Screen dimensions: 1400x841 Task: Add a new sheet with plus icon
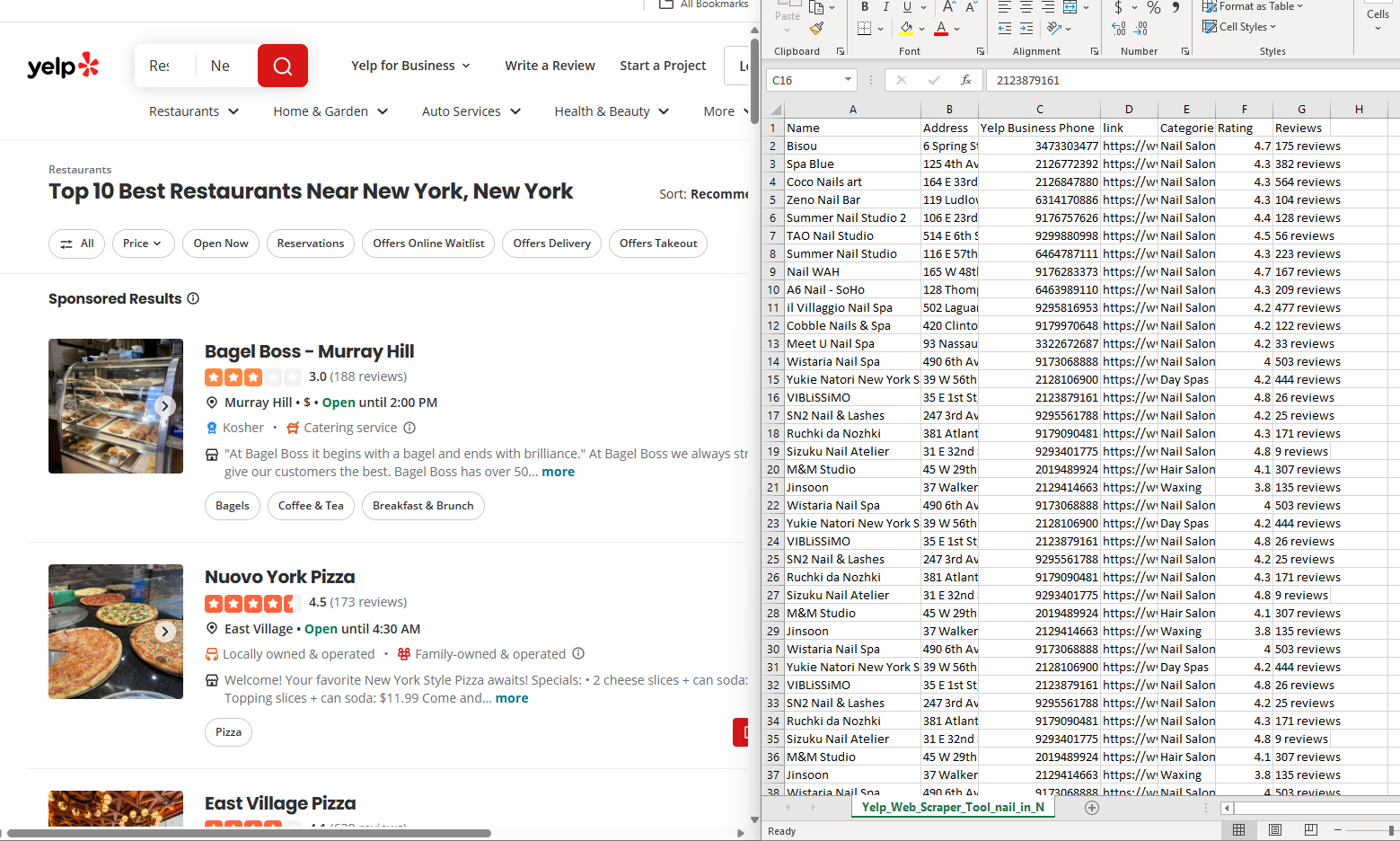click(x=1092, y=808)
